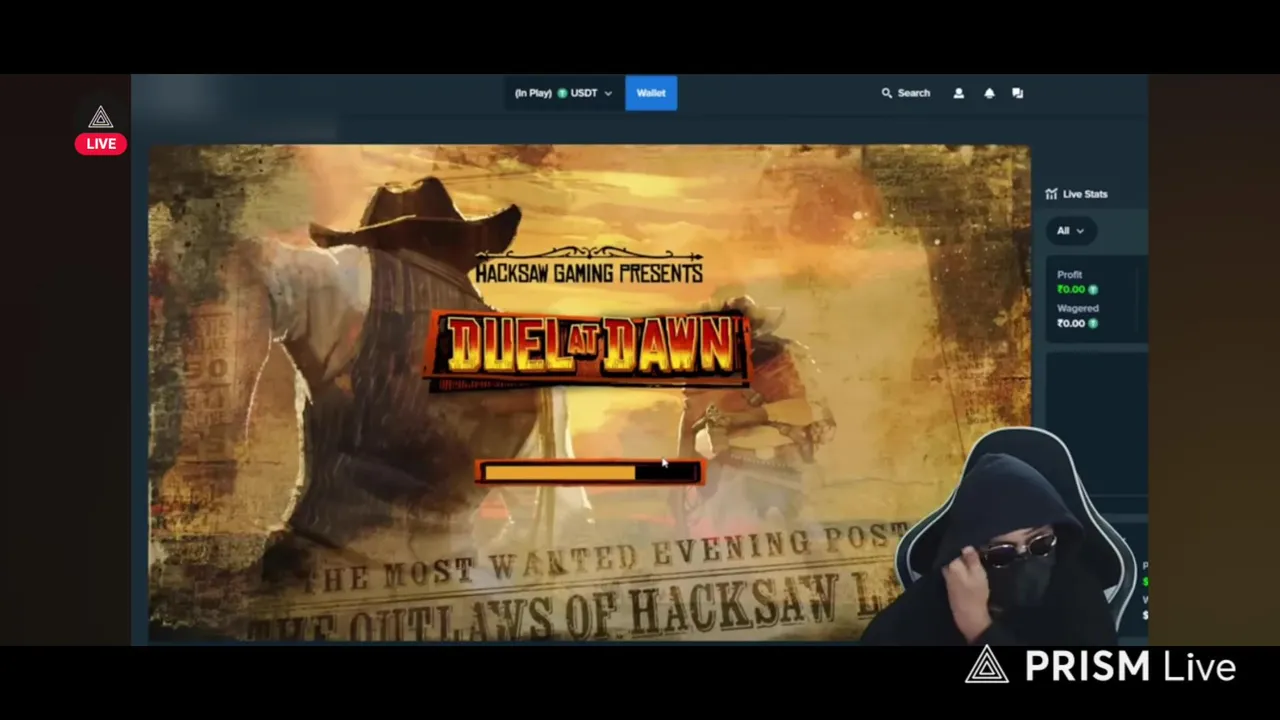Open notifications bell icon

[x=989, y=93]
